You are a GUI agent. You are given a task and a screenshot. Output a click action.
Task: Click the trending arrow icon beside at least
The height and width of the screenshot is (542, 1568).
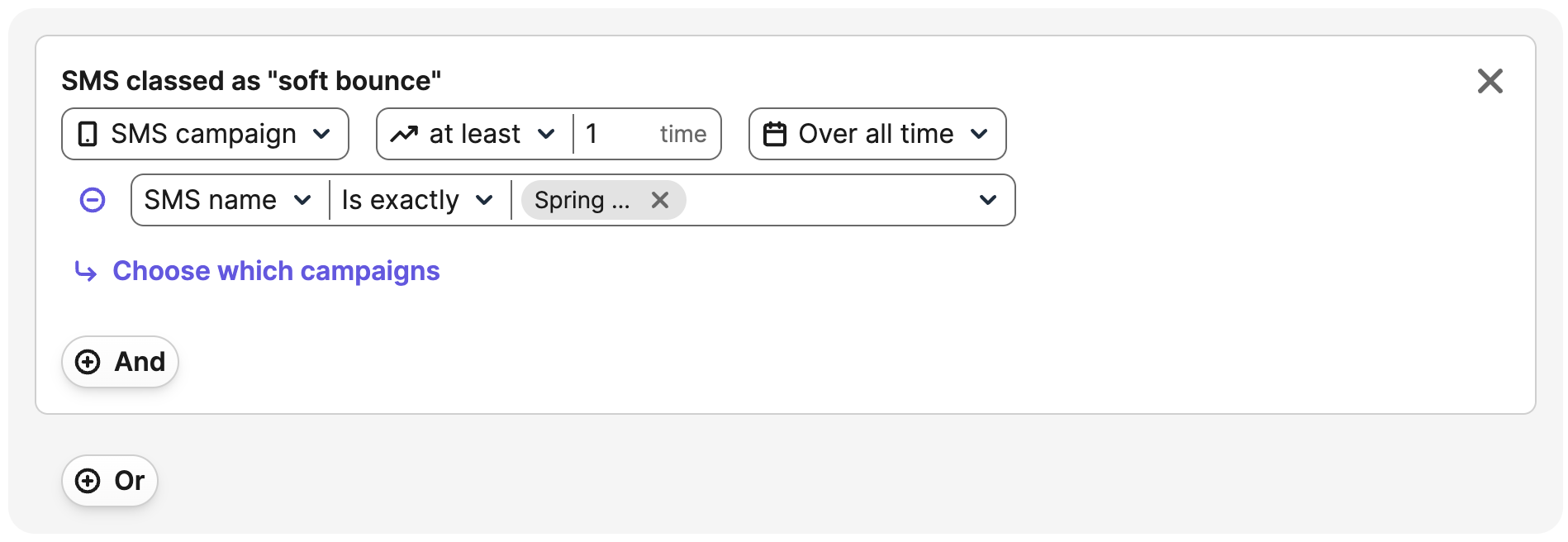(x=404, y=134)
